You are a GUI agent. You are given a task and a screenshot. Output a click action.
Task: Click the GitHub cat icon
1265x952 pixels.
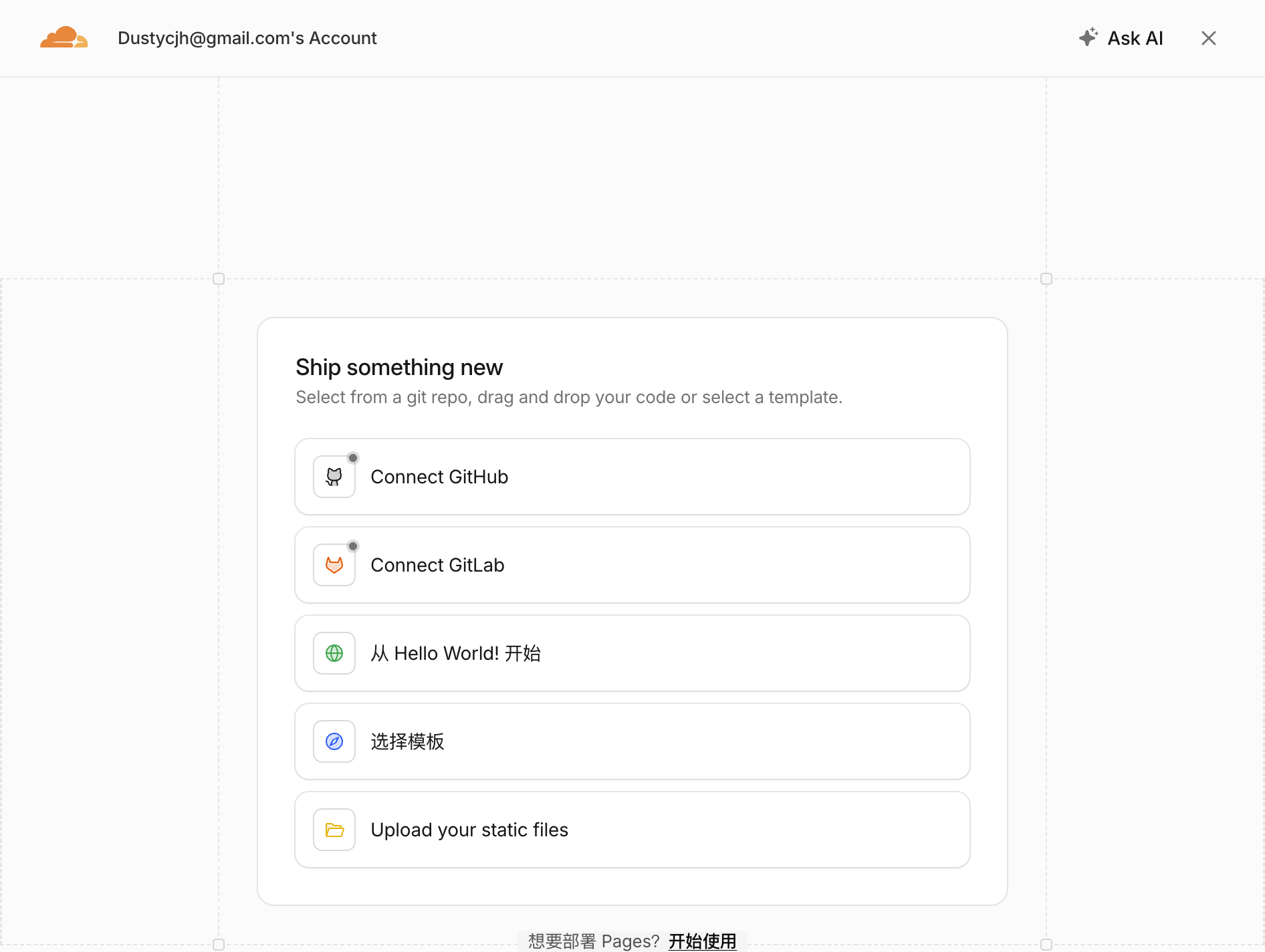tap(334, 477)
